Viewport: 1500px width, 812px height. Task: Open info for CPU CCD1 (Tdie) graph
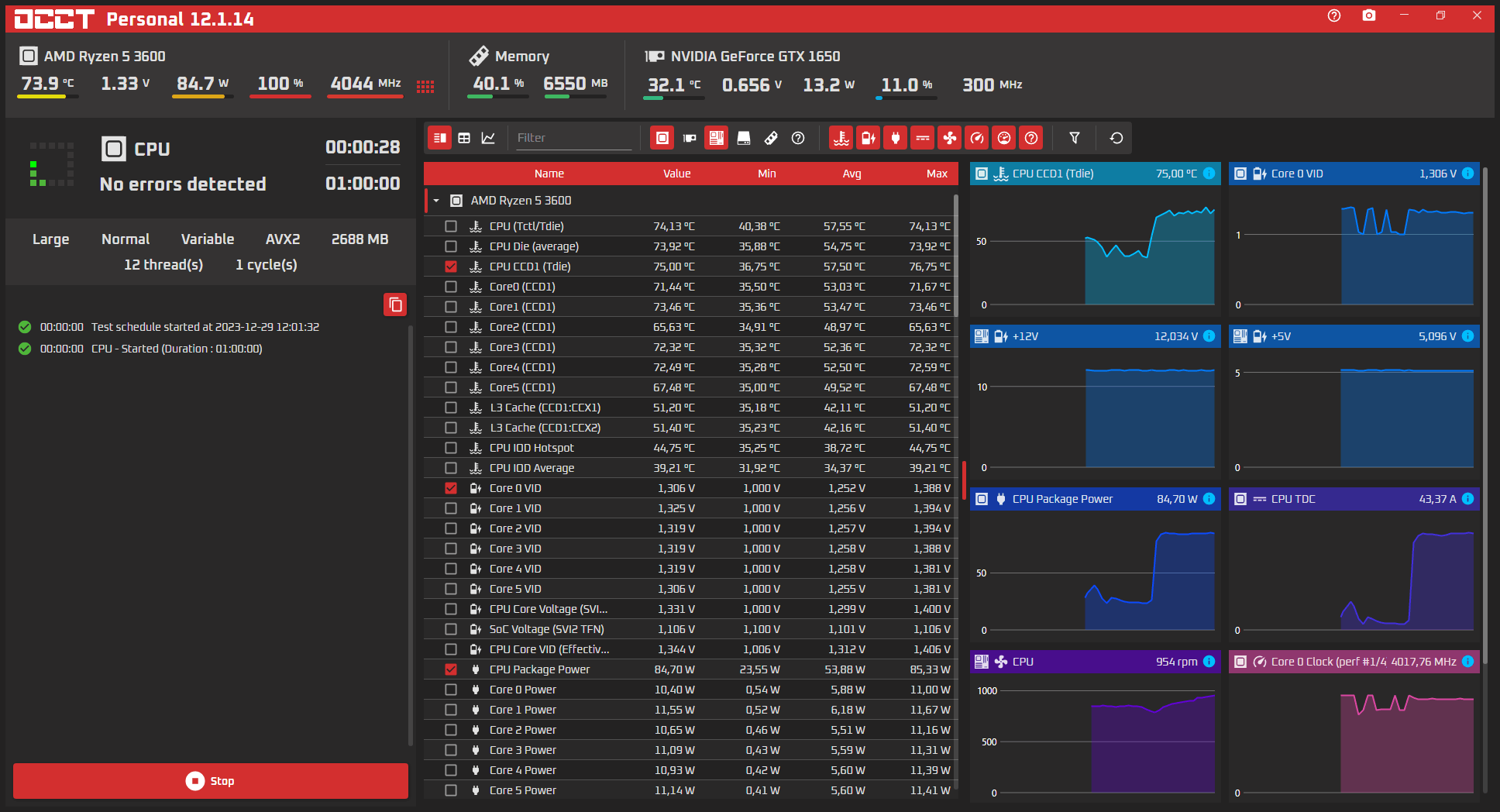(1209, 174)
